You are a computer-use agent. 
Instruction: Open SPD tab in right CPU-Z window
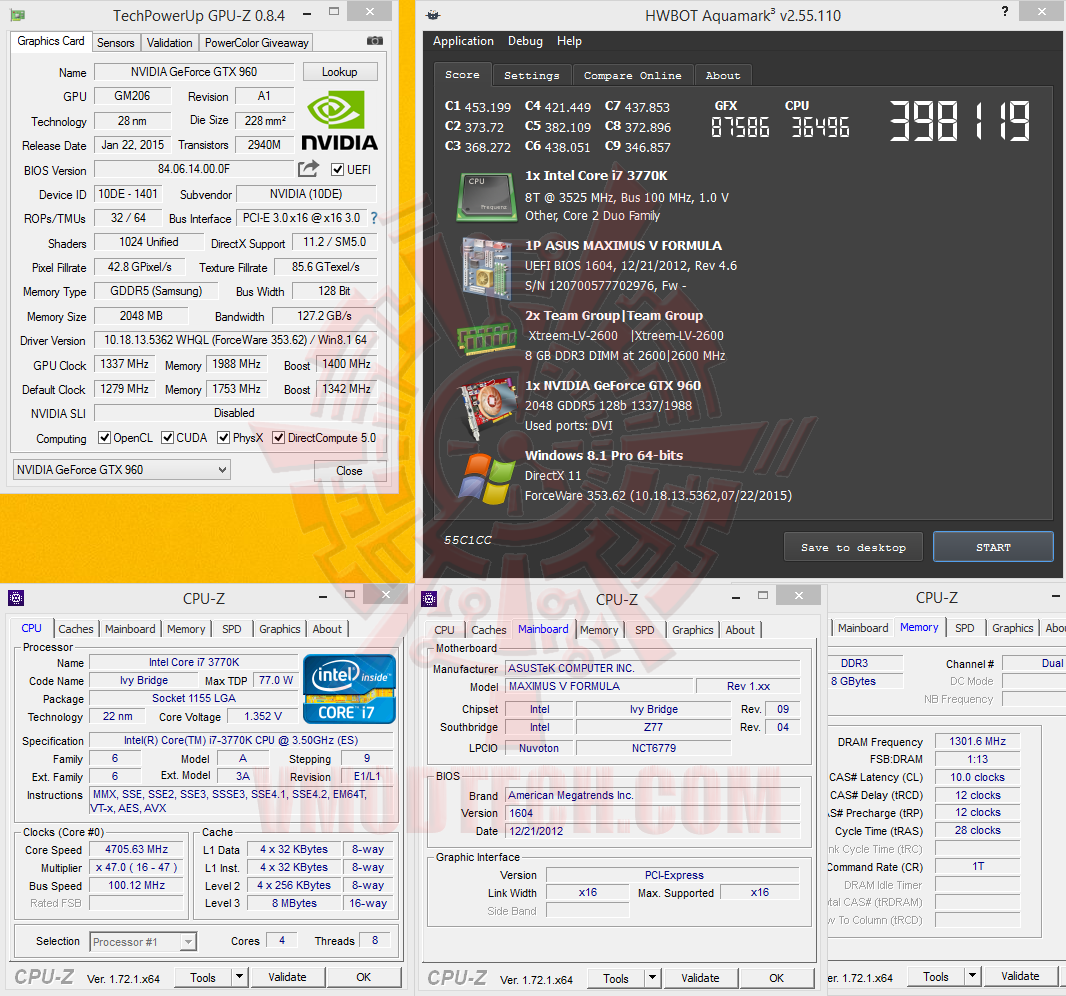point(965,628)
